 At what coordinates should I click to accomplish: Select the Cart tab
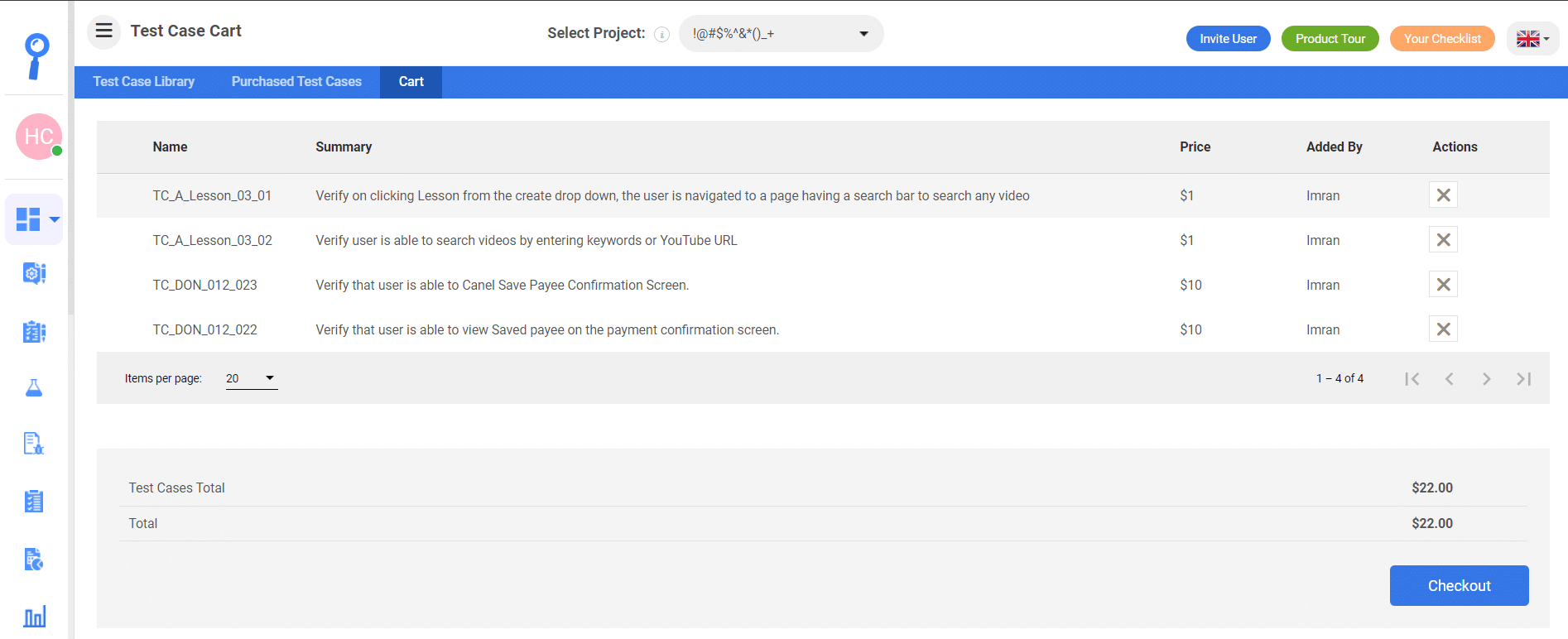411,82
